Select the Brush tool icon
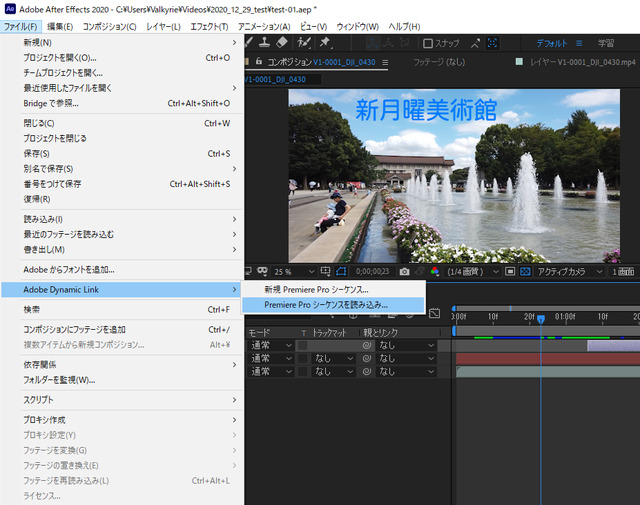This screenshot has width=640, height=505. click(x=249, y=42)
